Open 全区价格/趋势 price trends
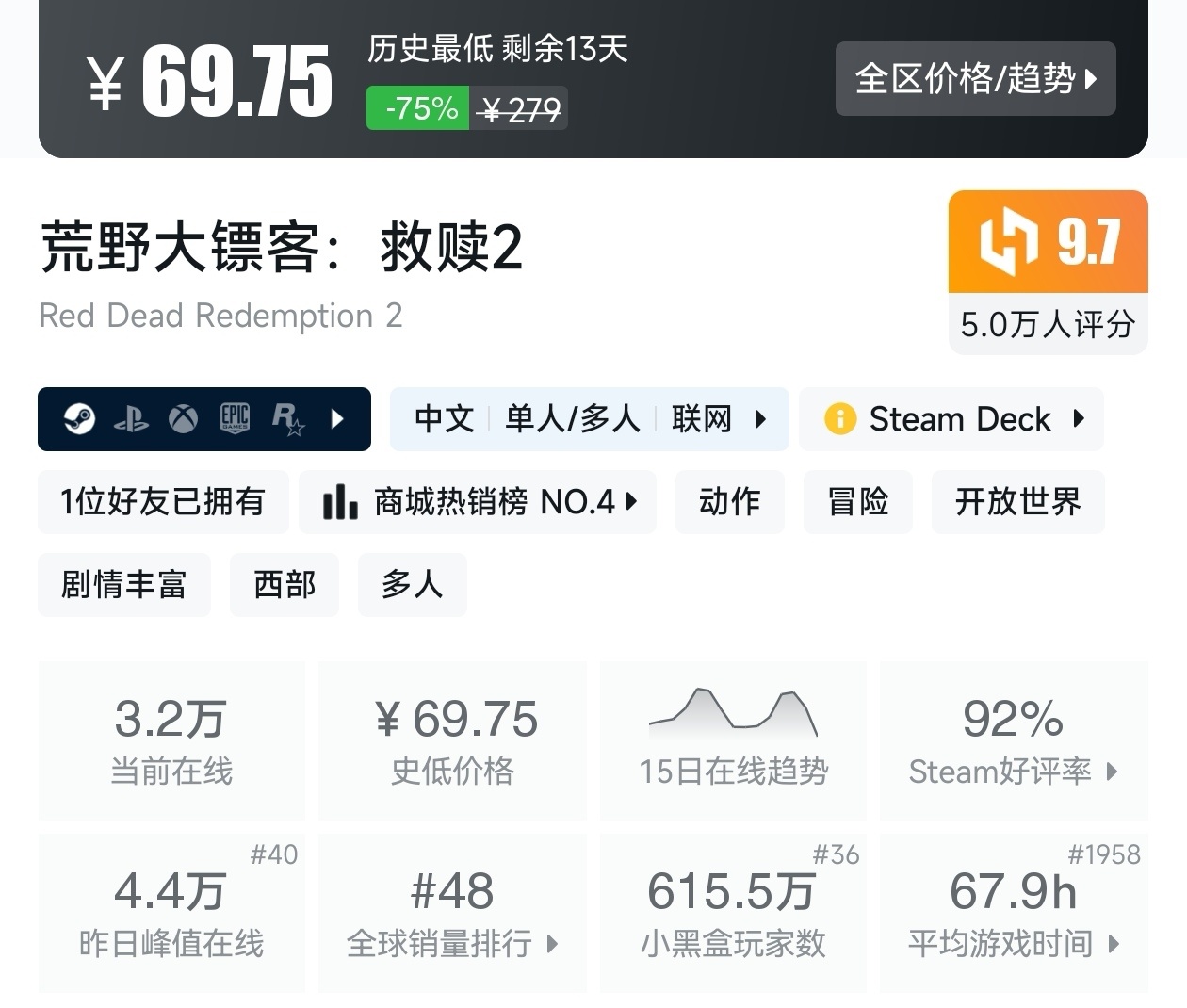The height and width of the screenshot is (1008, 1187). (x=976, y=79)
